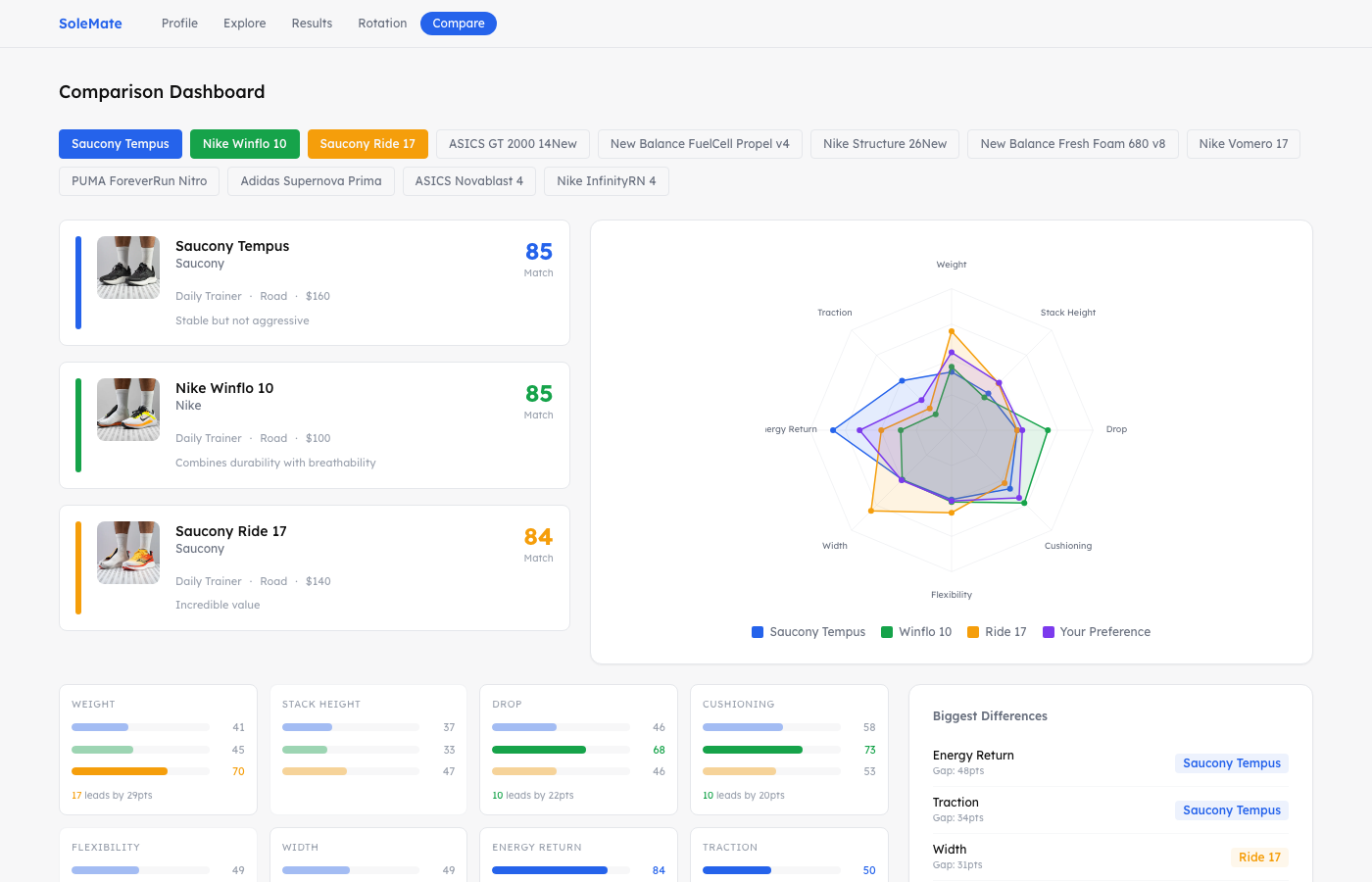This screenshot has height=882, width=1372.
Task: Switch to the Explore tab
Action: tap(244, 23)
